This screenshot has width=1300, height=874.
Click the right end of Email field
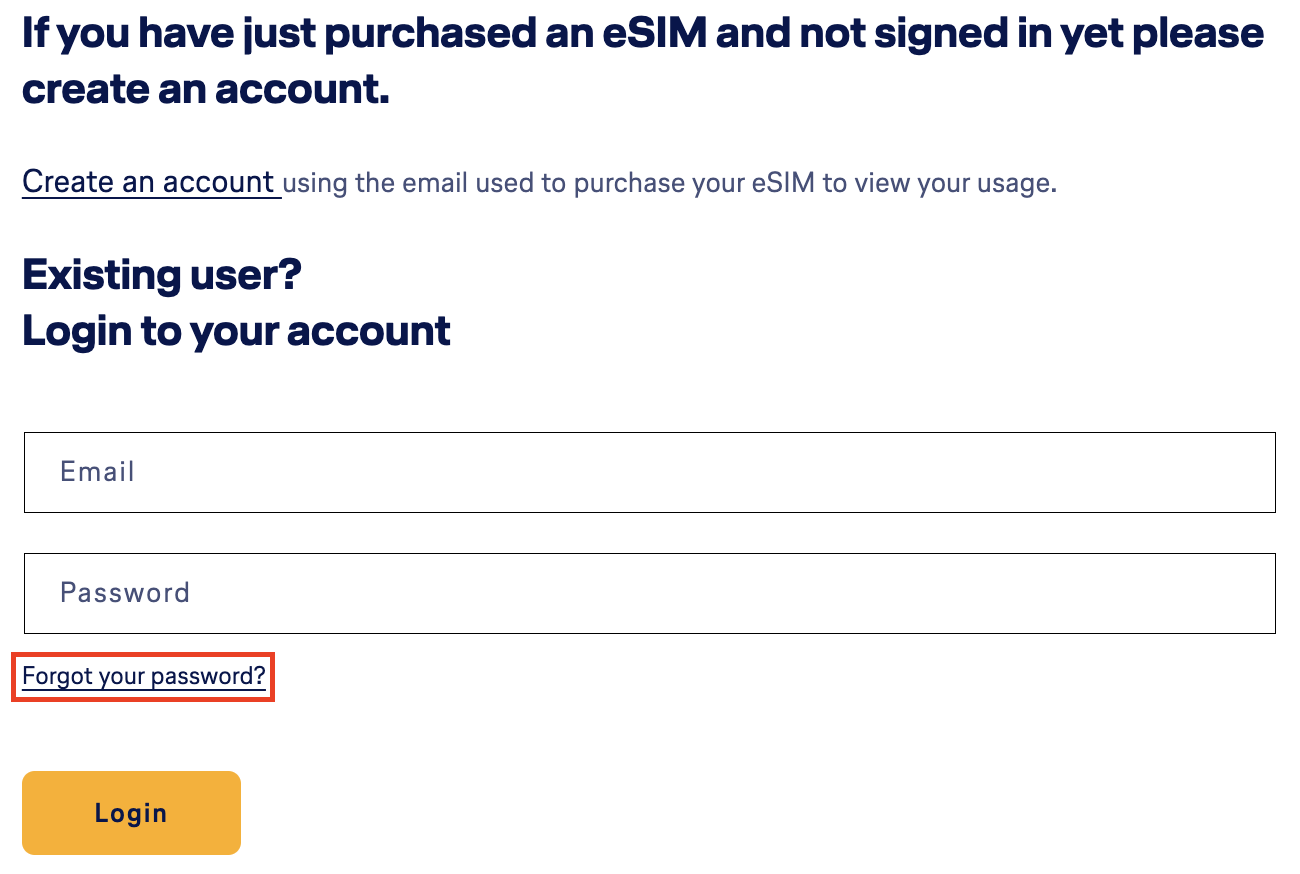pos(1240,472)
